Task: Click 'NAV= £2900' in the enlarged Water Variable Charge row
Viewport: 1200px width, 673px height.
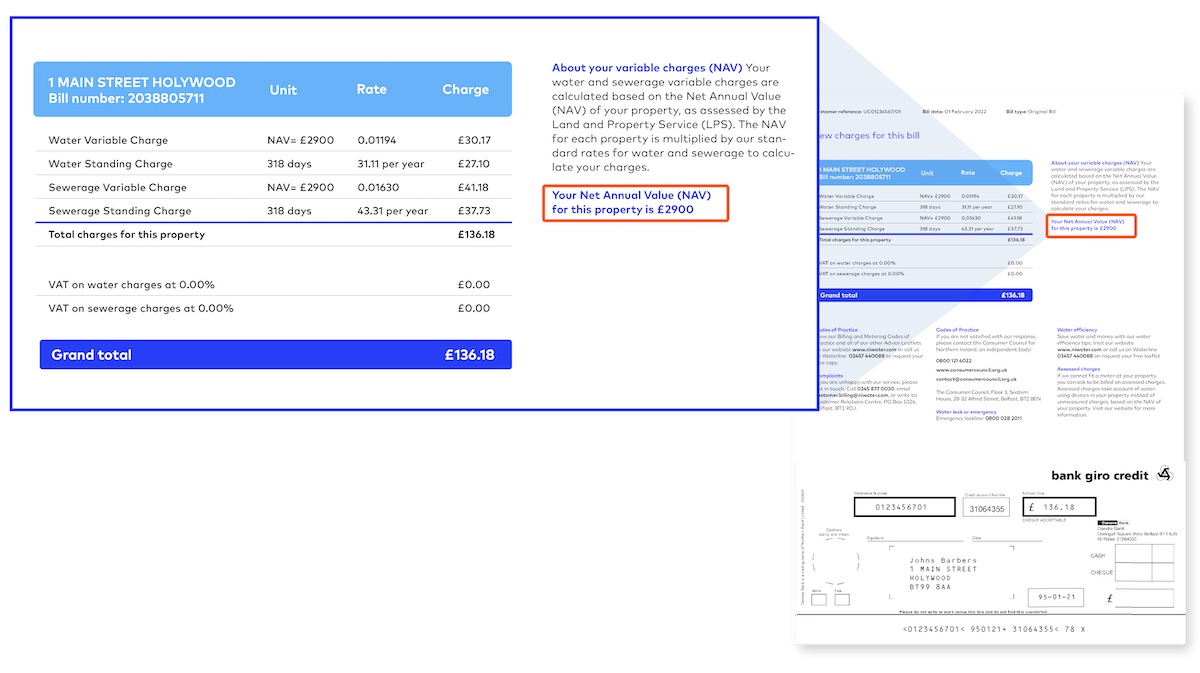Action: click(x=300, y=140)
